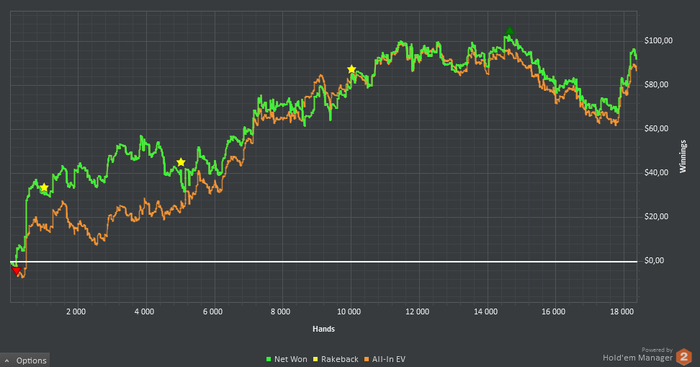Click the yellow Rakeback color swatch

click(x=316, y=359)
